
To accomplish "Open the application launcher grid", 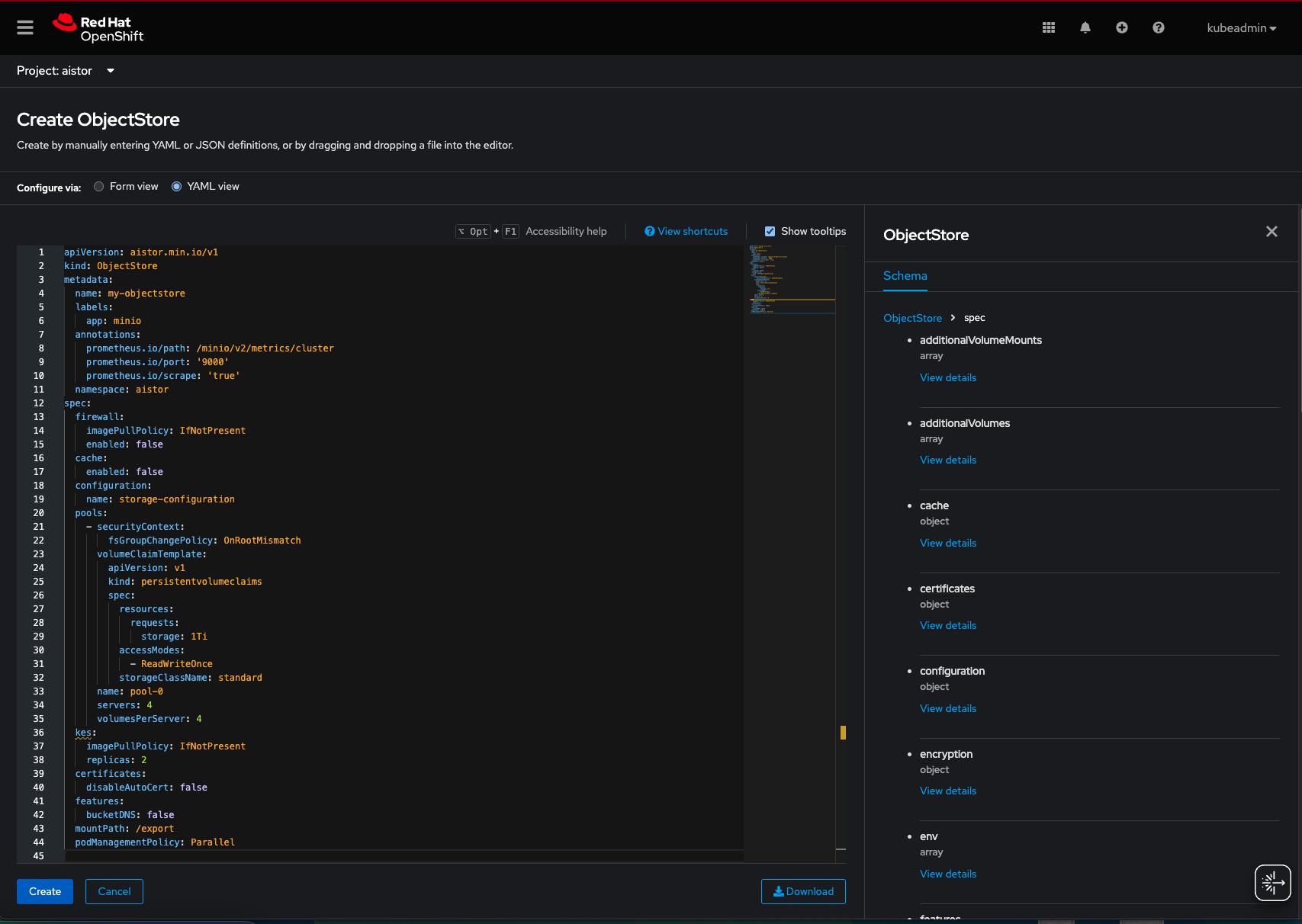I will [x=1048, y=27].
